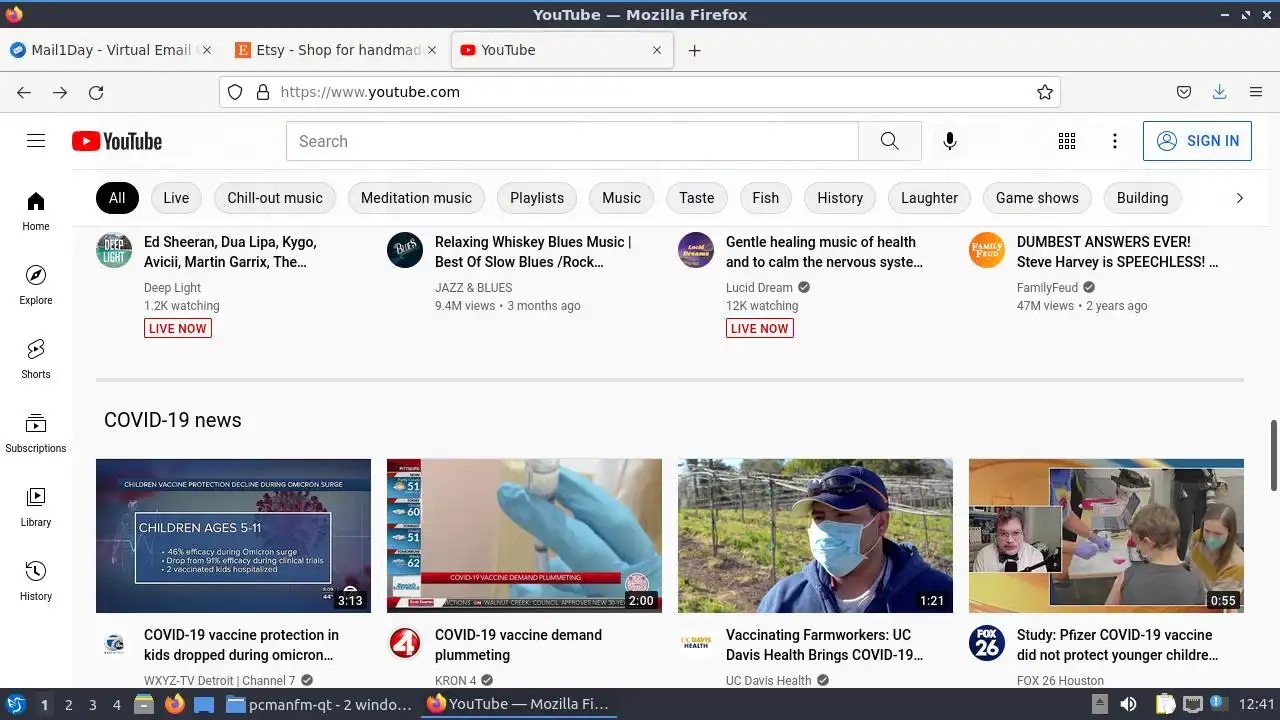The width and height of the screenshot is (1280, 720).
Task: Select the Meditation music chip
Action: coord(416,198)
